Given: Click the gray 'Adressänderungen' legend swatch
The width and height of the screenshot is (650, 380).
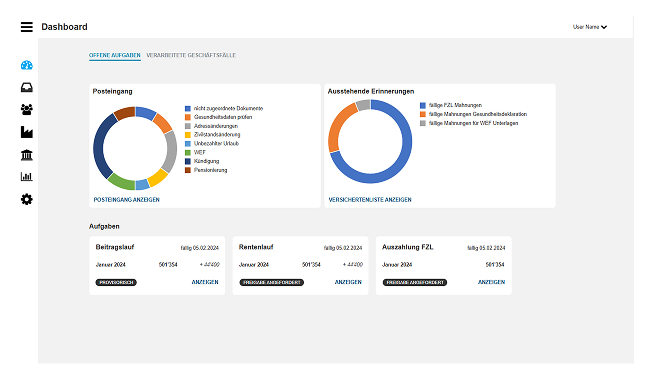Looking at the screenshot, I should [188, 126].
